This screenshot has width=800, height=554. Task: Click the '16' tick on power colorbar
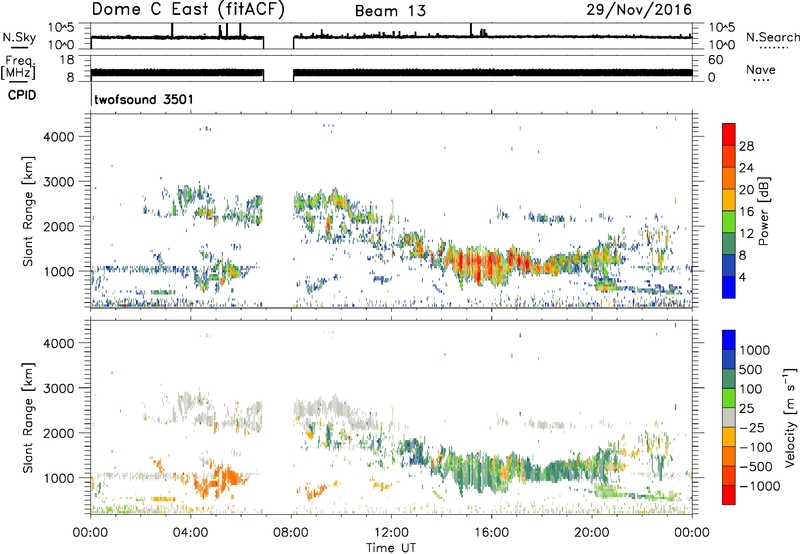click(746, 212)
